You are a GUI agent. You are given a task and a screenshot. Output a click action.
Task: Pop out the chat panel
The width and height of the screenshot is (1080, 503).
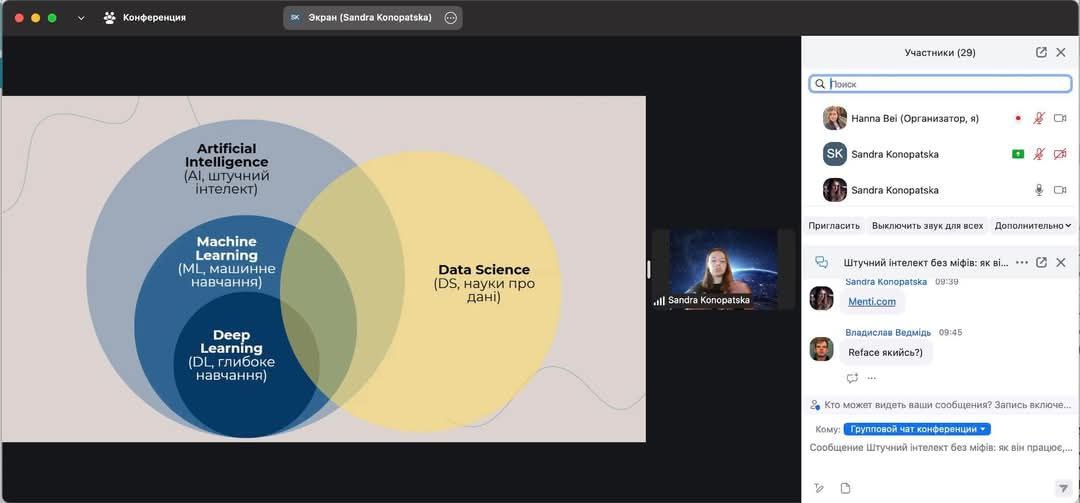click(1041, 263)
